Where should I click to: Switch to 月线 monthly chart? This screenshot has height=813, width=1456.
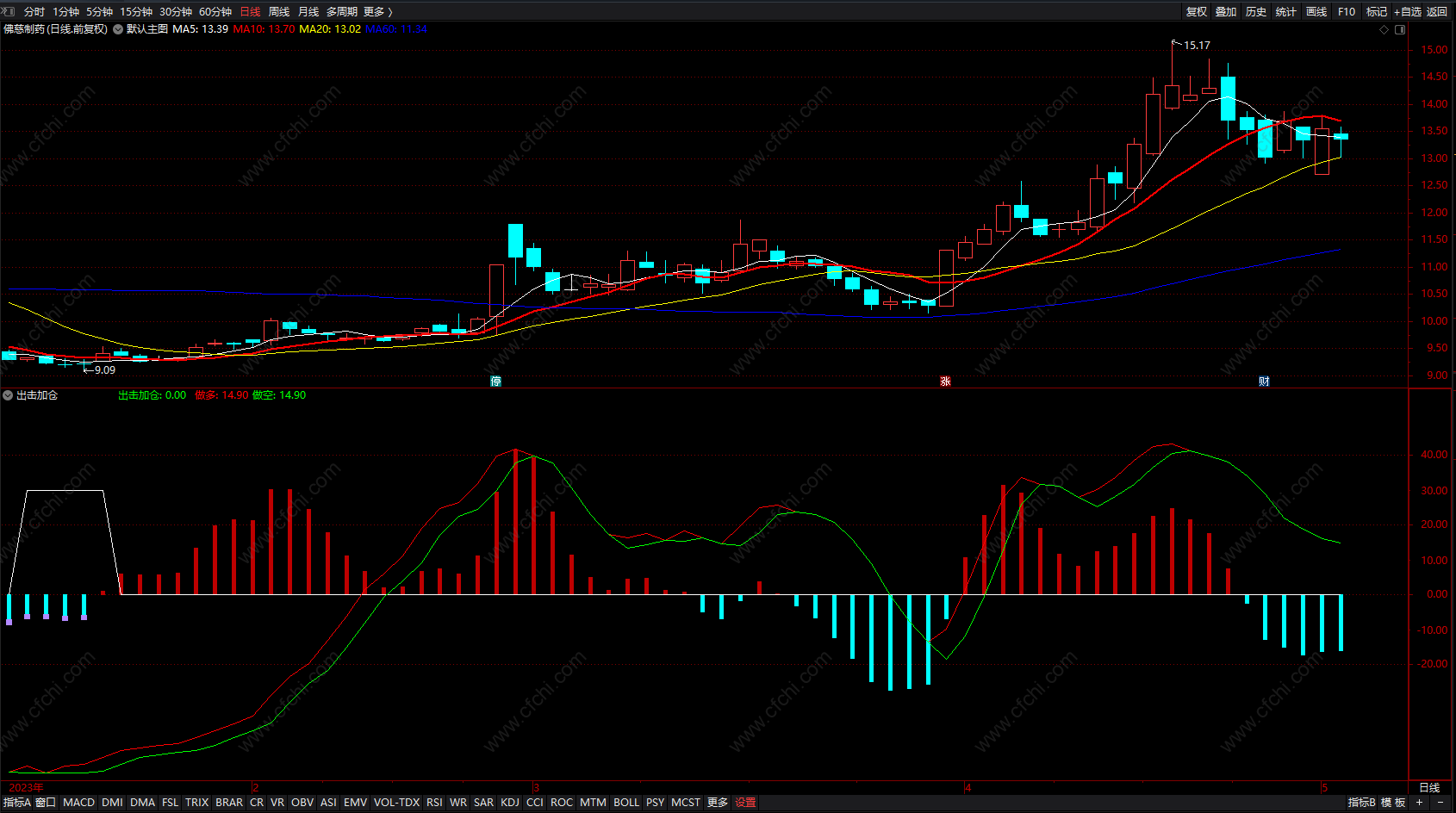pyautogui.click(x=308, y=12)
